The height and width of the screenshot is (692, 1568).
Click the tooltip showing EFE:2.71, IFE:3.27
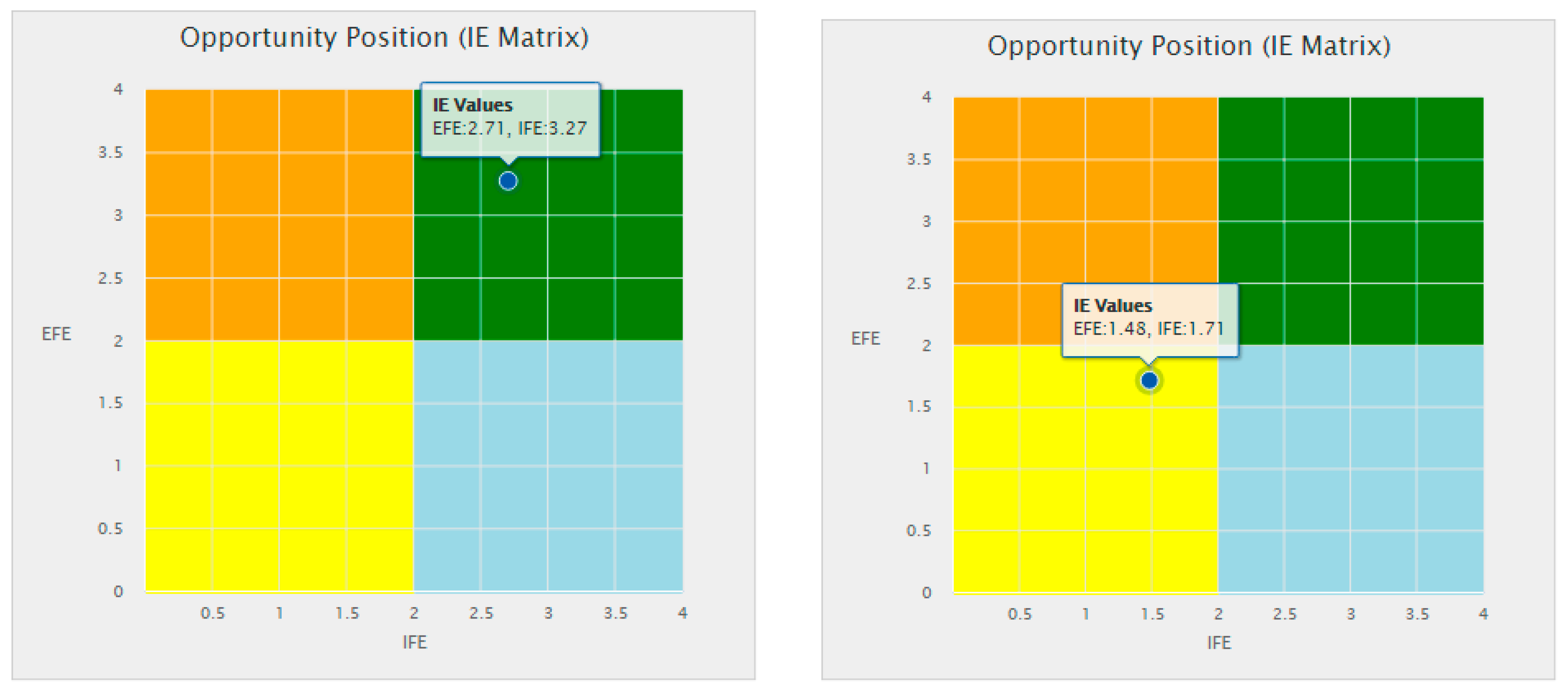(509, 118)
